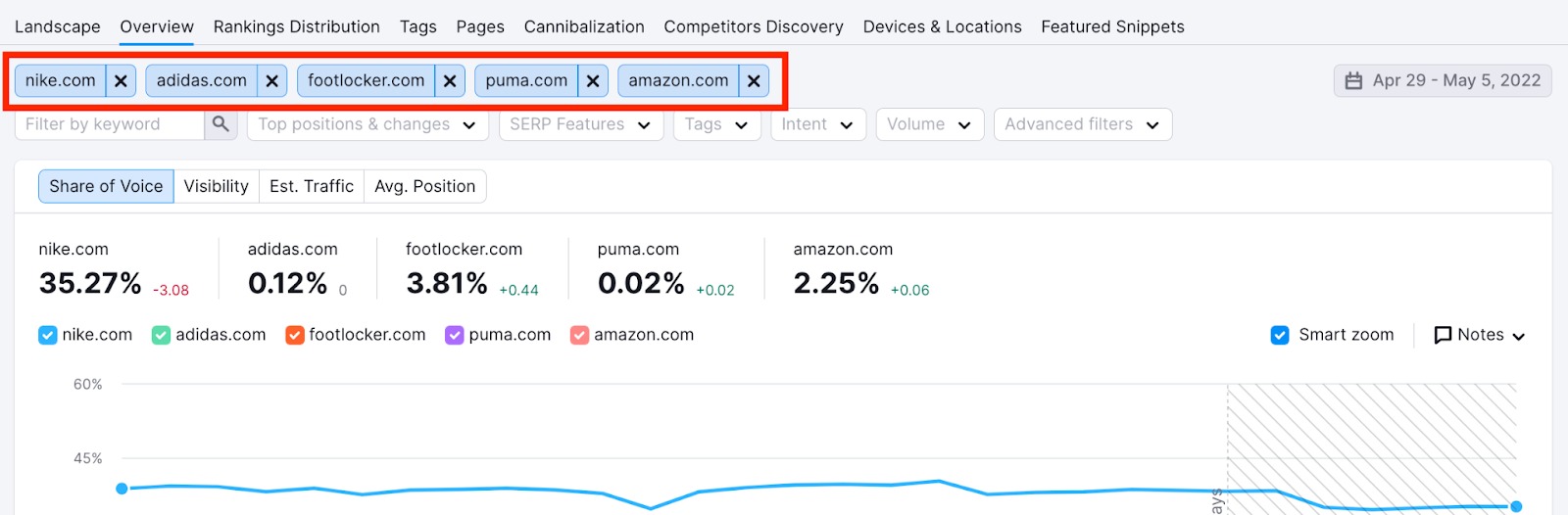
Task: Click adidas.com 0.12% share value
Action: click(x=287, y=283)
